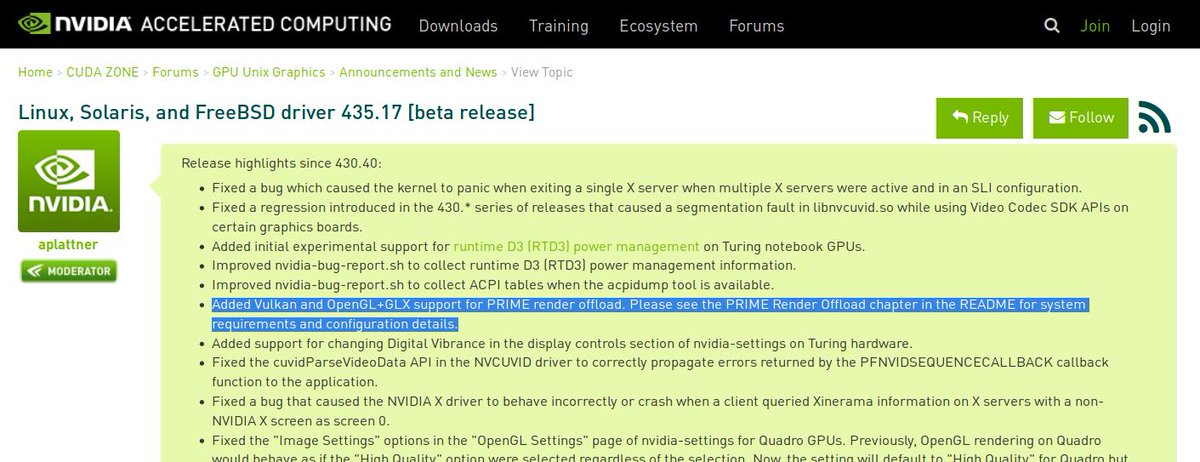Screen dimensions: 1200x462
Task: Go to Announcements and News breadcrumb
Action: point(418,72)
